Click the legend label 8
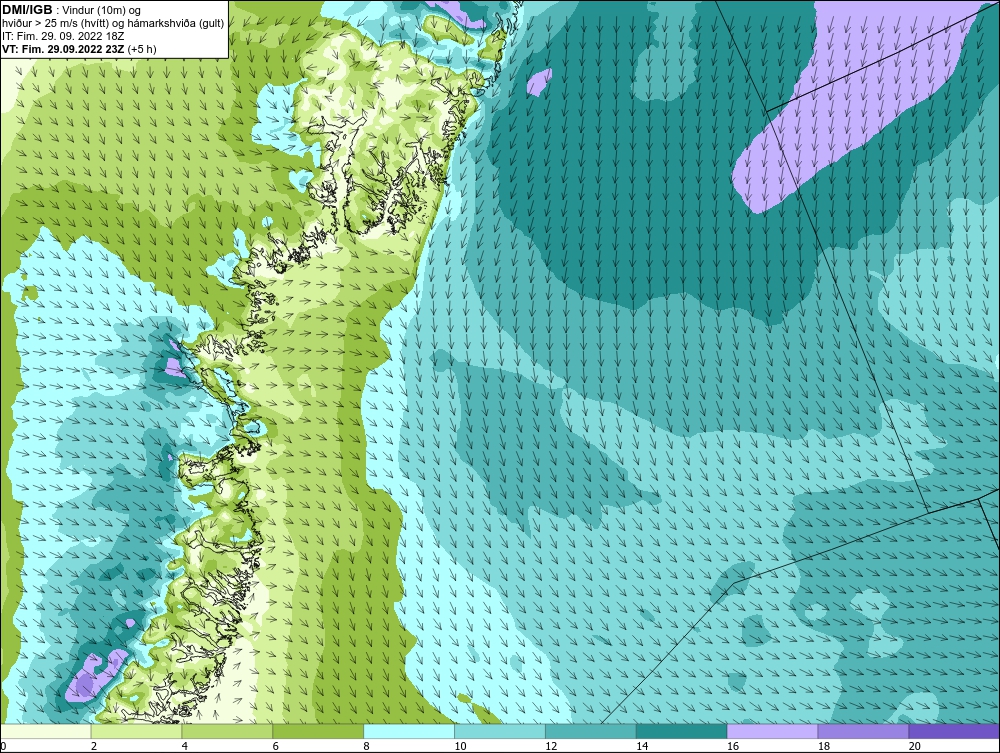 pyautogui.click(x=366, y=746)
